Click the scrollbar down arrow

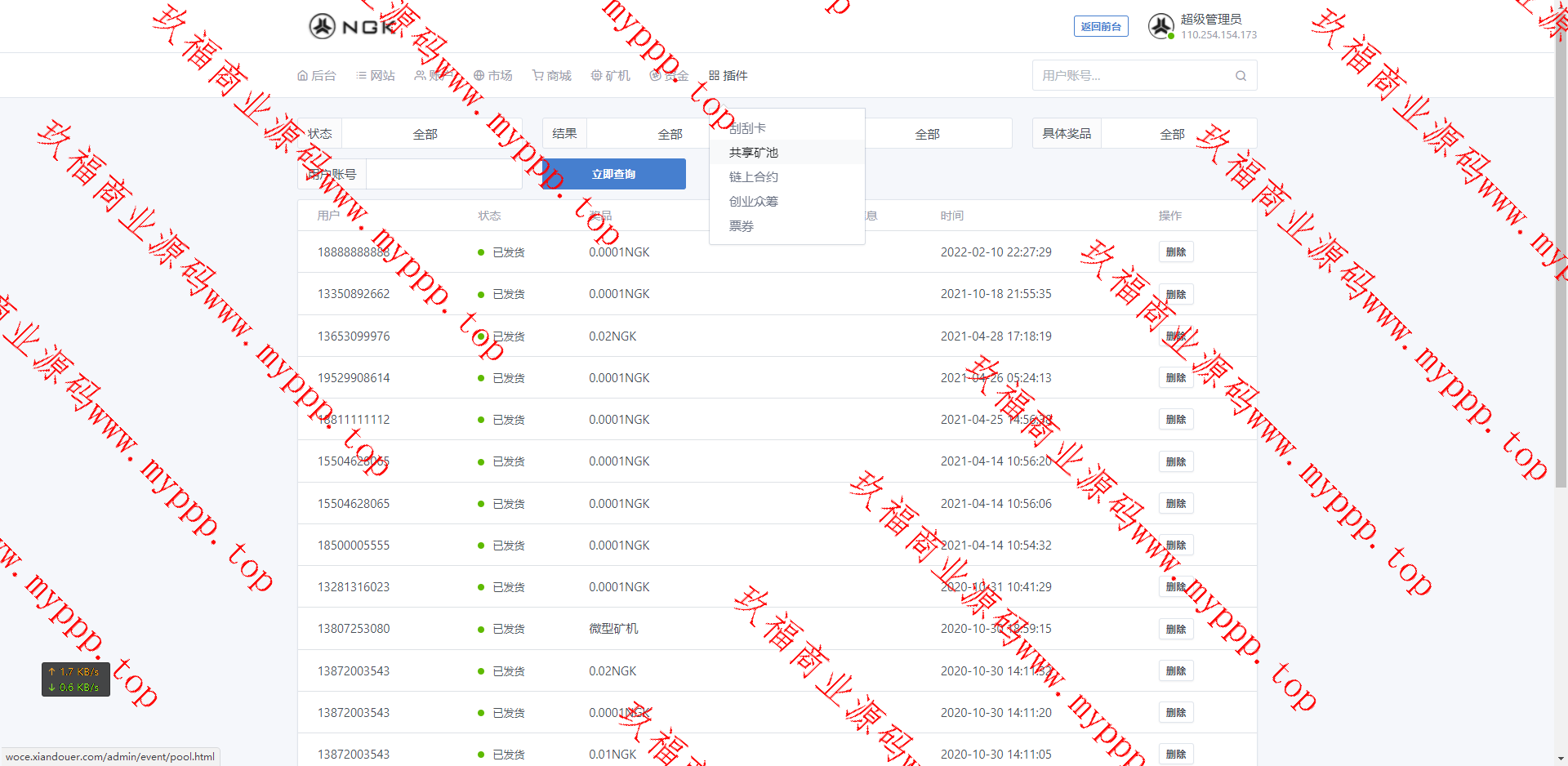click(x=1561, y=759)
